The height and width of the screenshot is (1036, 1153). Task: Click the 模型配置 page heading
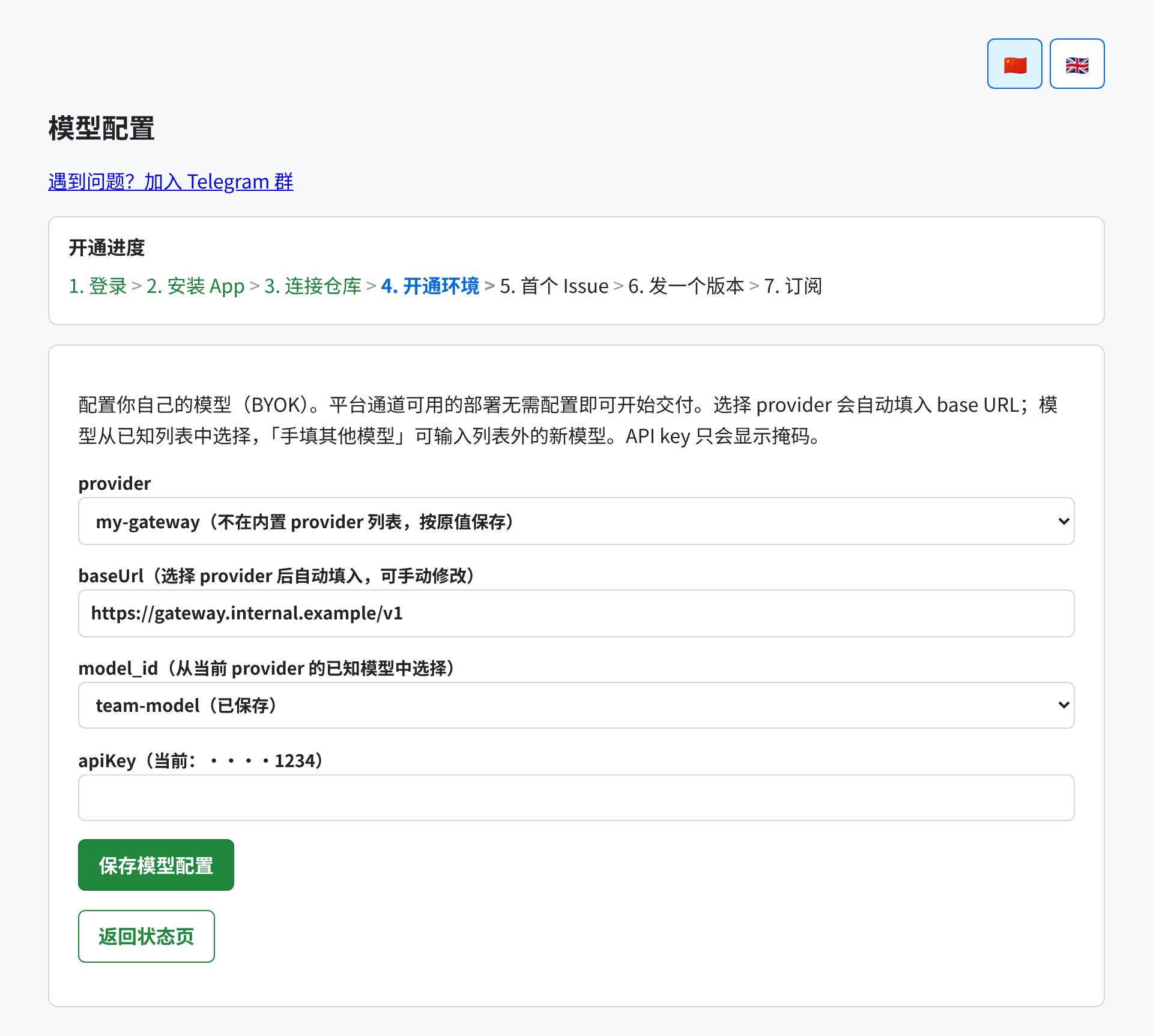tap(101, 128)
